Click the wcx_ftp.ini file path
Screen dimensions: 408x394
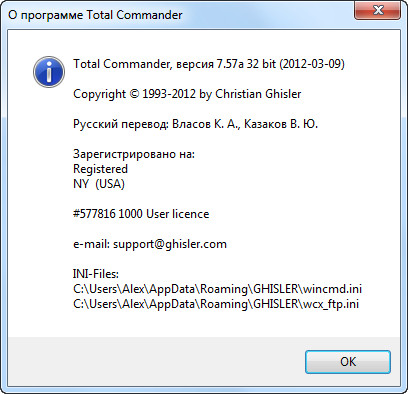tap(216, 304)
